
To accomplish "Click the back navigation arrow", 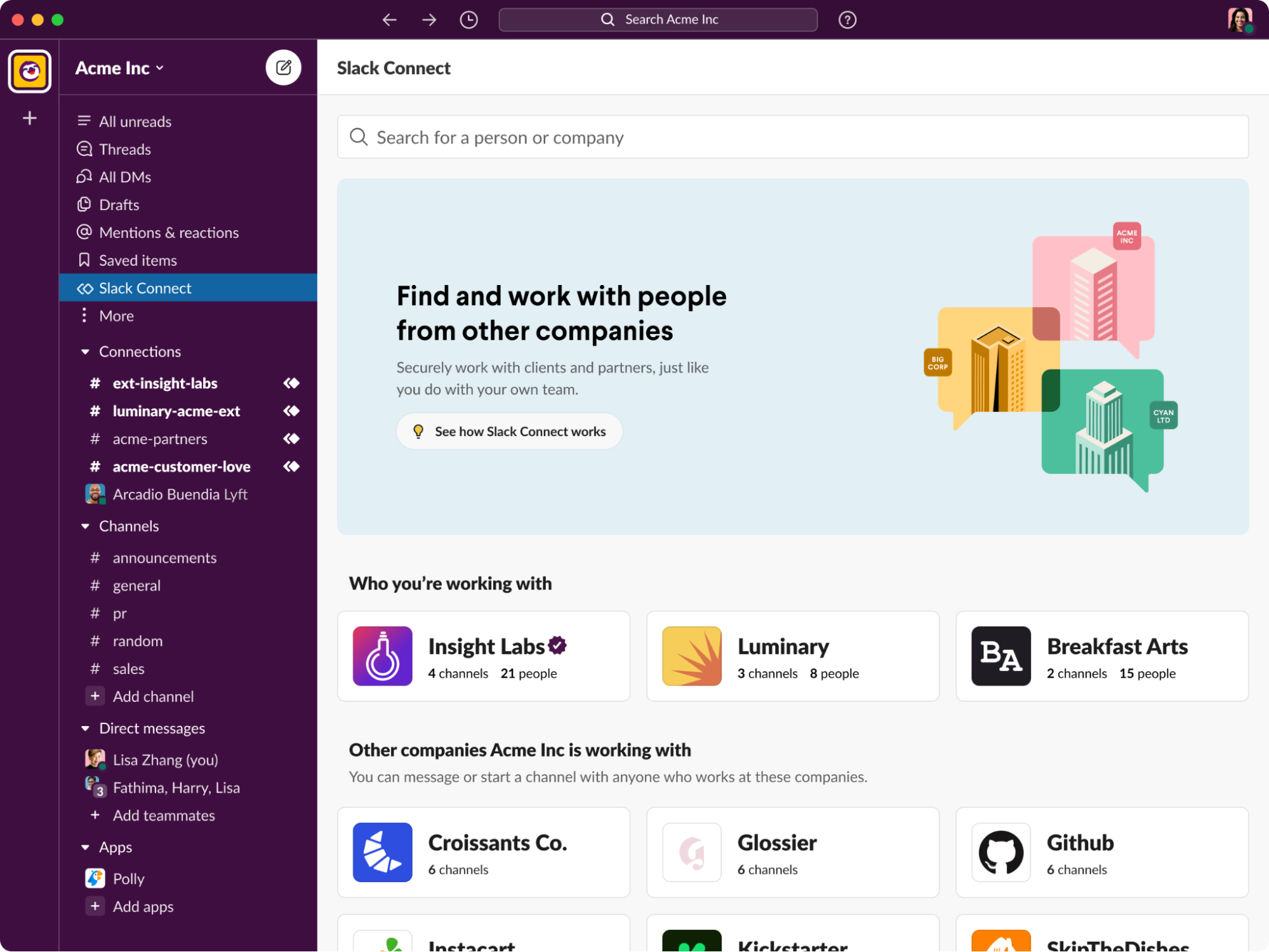I will (x=389, y=20).
